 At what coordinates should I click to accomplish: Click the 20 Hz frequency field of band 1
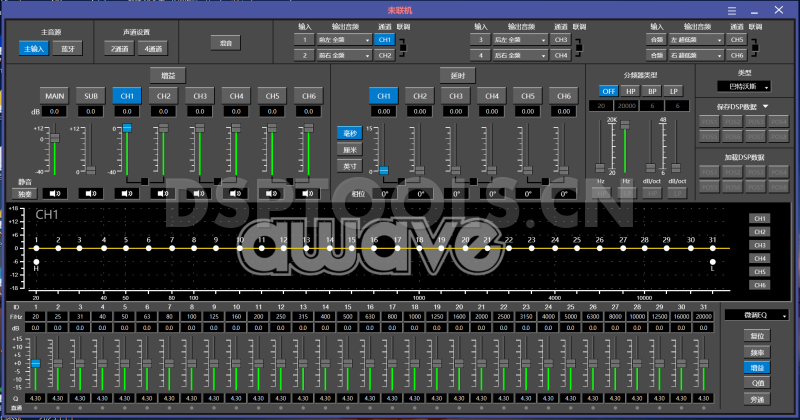pos(36,316)
